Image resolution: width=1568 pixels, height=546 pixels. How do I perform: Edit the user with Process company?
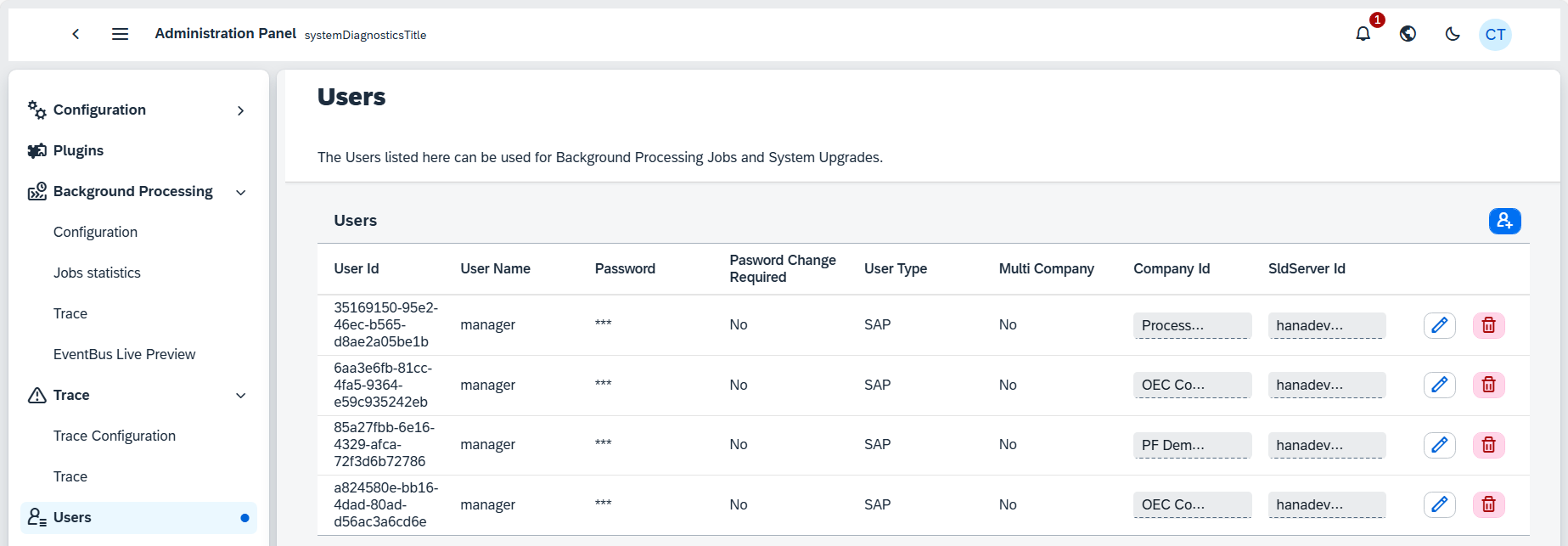[1439, 325]
